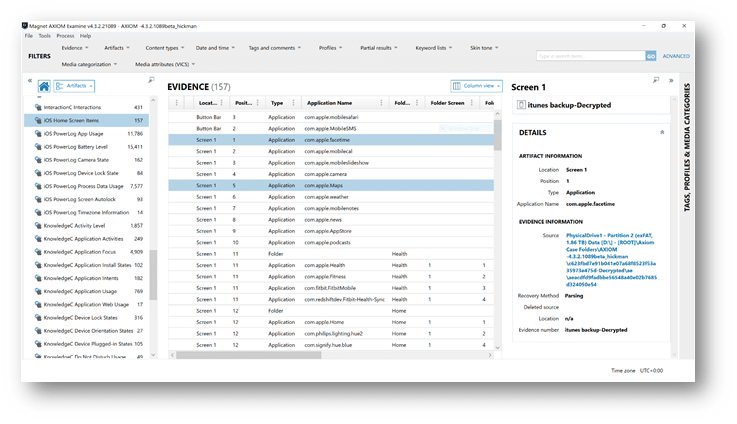This screenshot has height=424, width=737.
Task: Select the com.apple.mobilesafari row
Action: 331,117
